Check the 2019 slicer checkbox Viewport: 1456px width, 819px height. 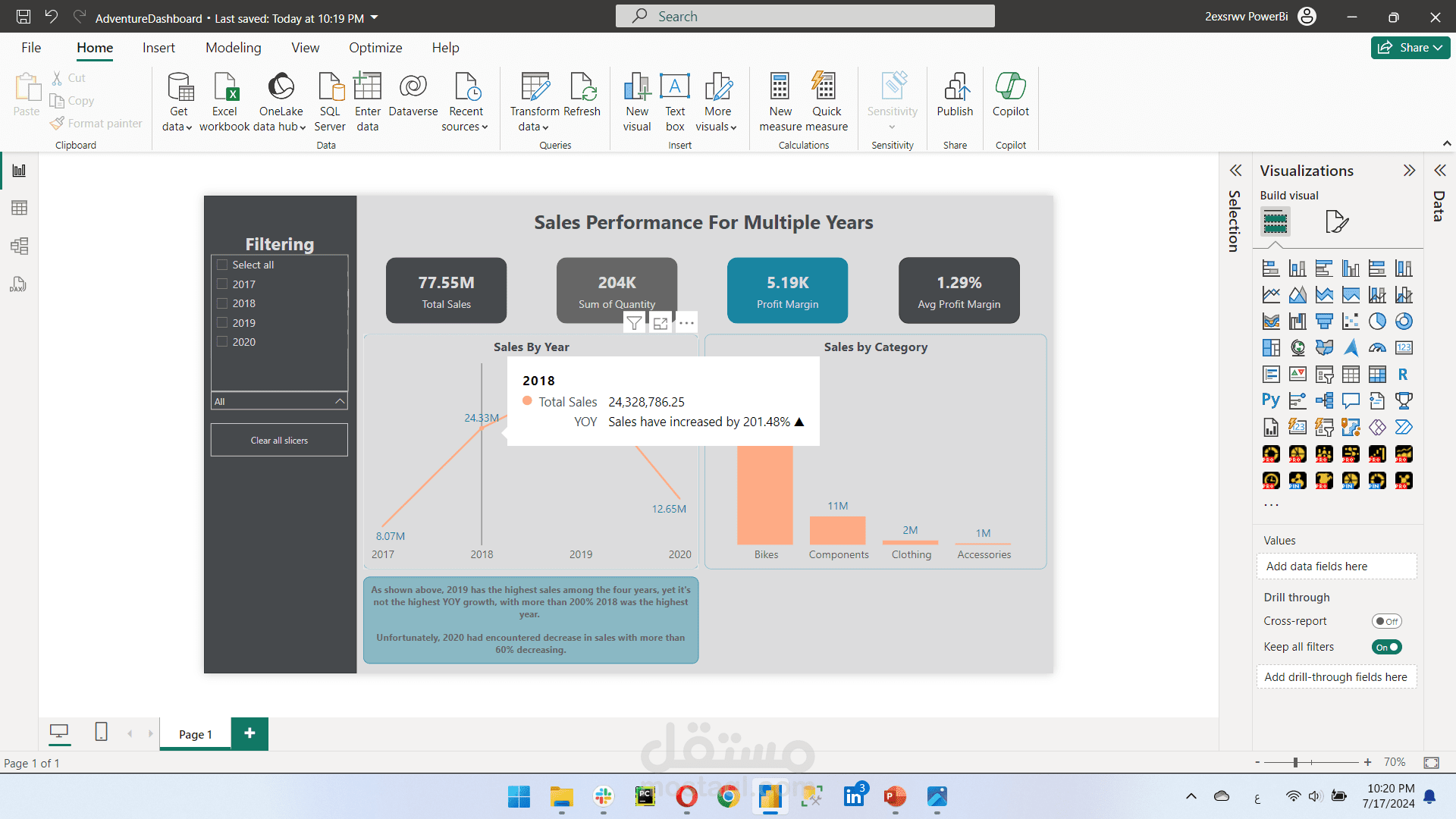222,322
